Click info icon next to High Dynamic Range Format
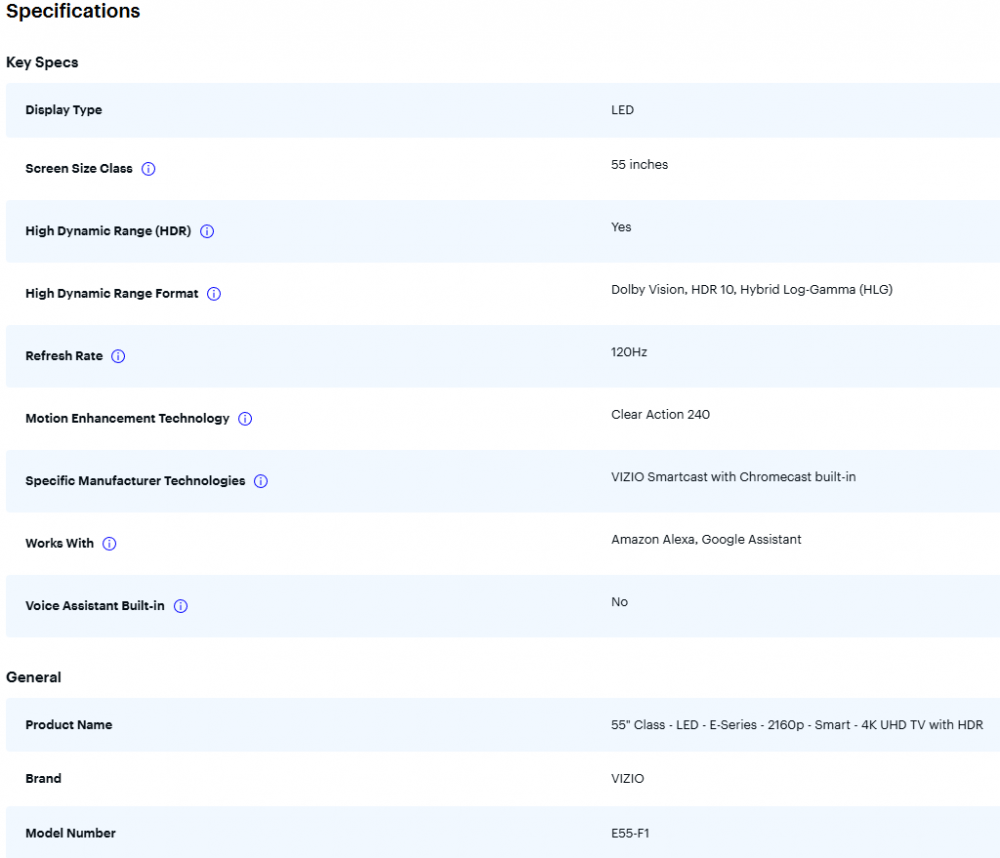The width and height of the screenshot is (1000, 858). pos(213,294)
